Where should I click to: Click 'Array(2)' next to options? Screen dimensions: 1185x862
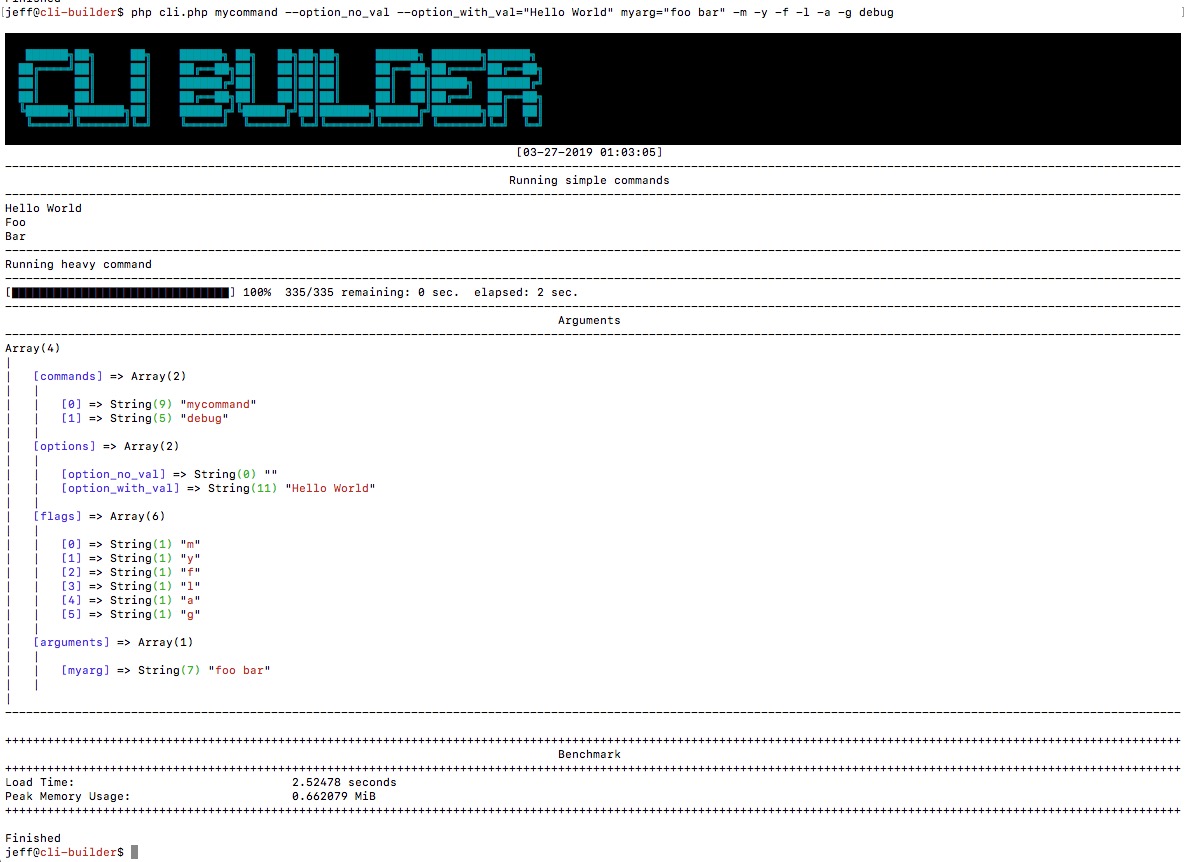pos(152,446)
